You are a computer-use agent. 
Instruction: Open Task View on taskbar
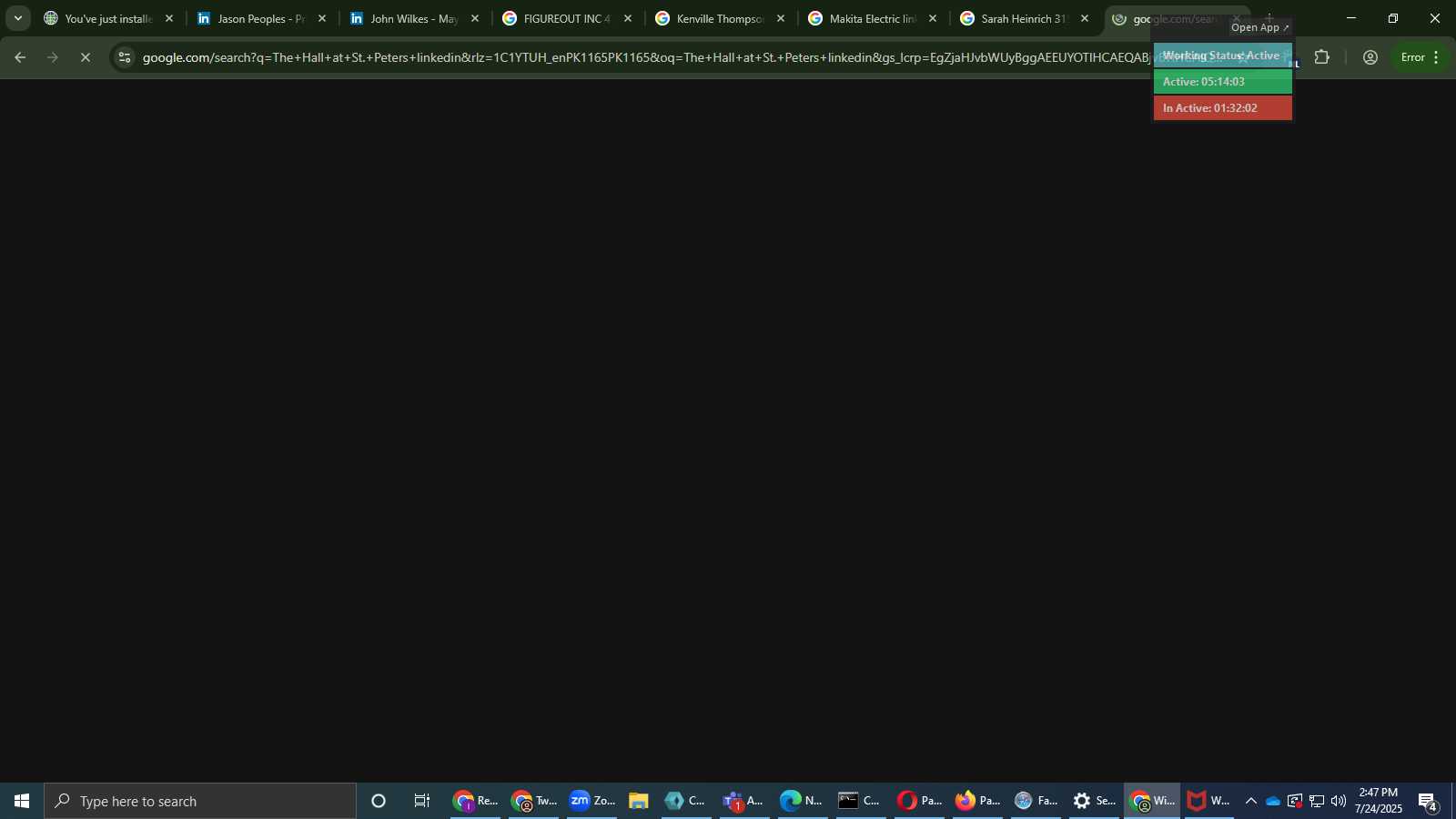coord(422,801)
